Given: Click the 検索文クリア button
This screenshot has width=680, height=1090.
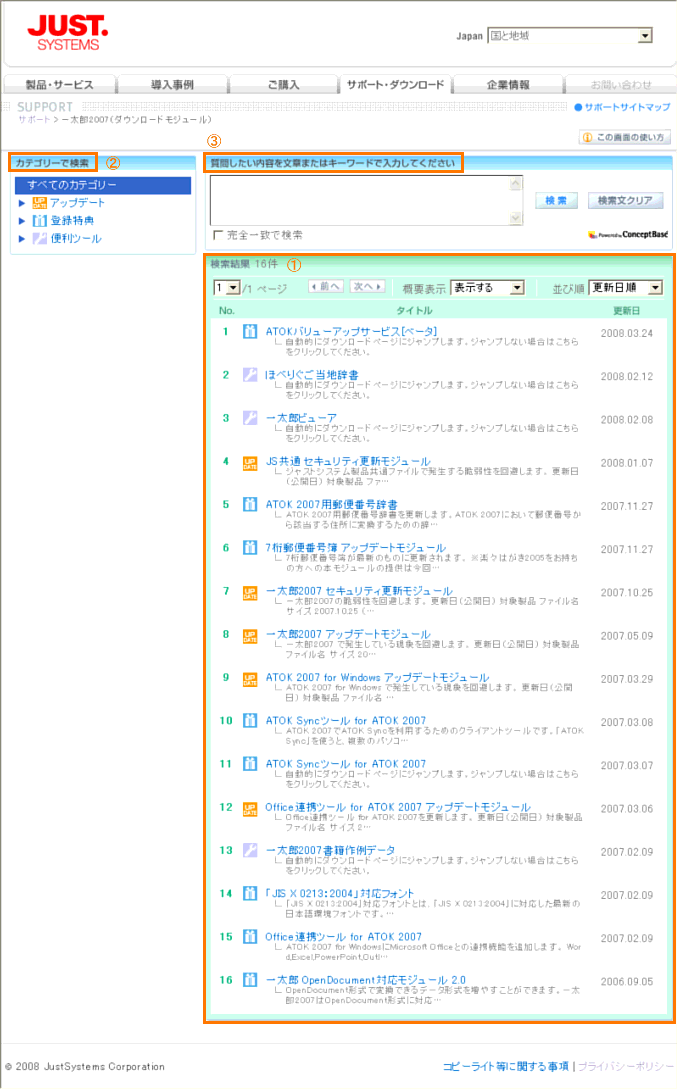Looking at the screenshot, I should pyautogui.click(x=625, y=201).
